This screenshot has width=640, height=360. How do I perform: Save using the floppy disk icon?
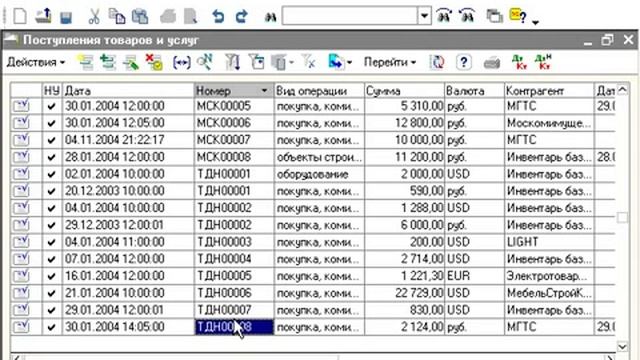pos(66,17)
